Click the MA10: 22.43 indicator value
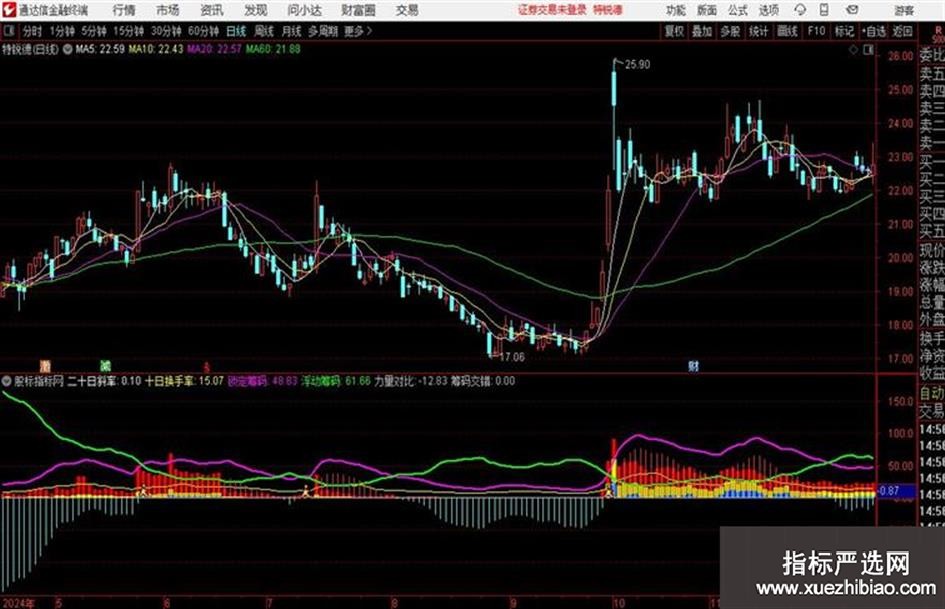 point(155,49)
